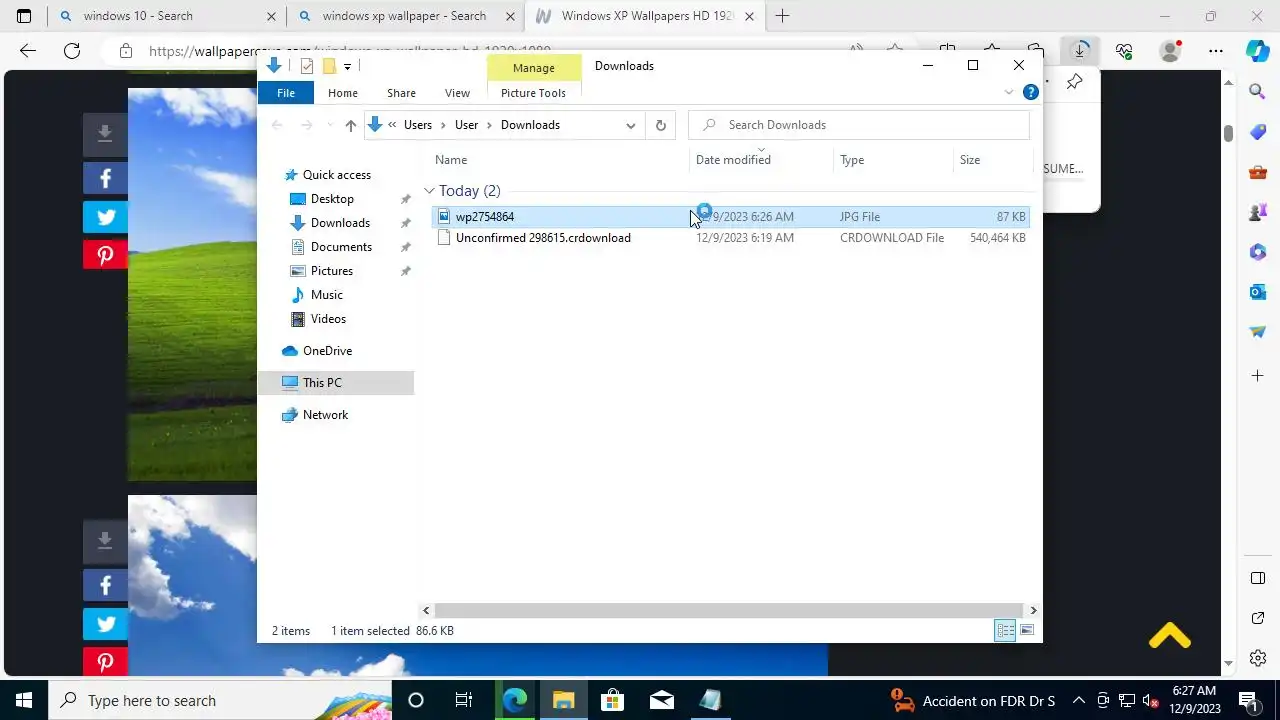Share top wallpaper on Facebook

[x=105, y=179]
